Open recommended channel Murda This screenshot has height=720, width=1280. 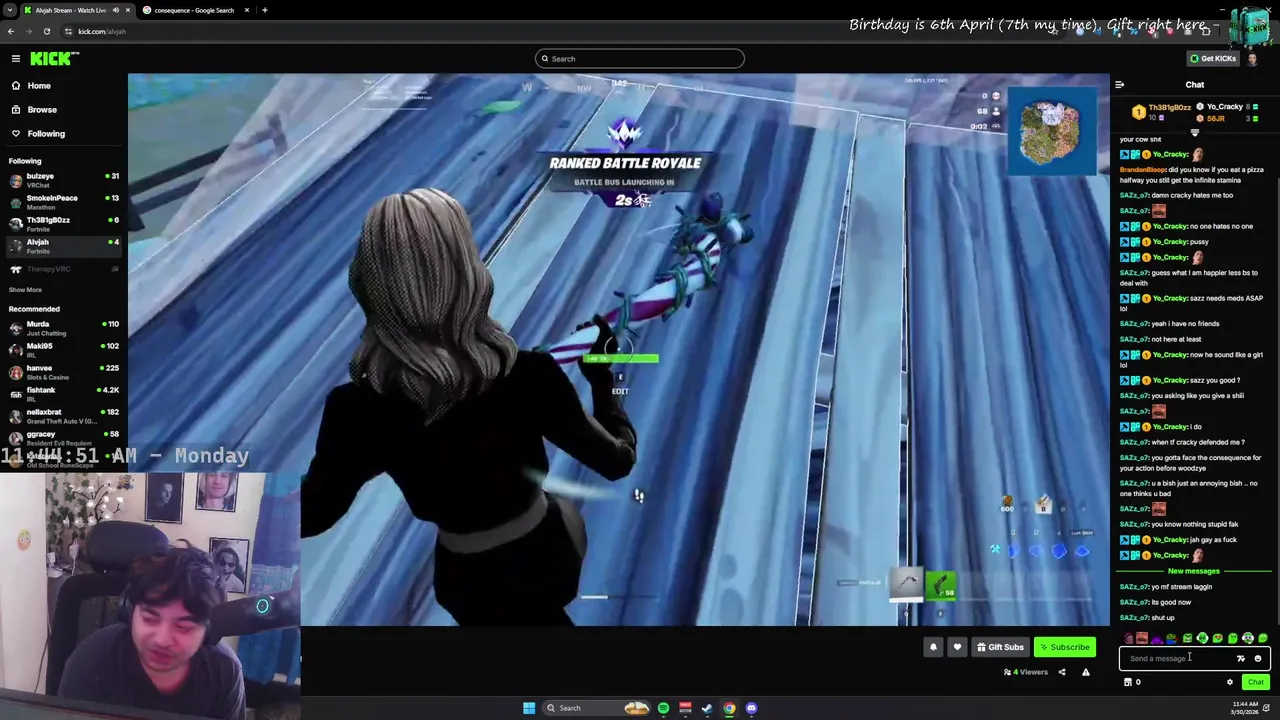click(x=62, y=328)
